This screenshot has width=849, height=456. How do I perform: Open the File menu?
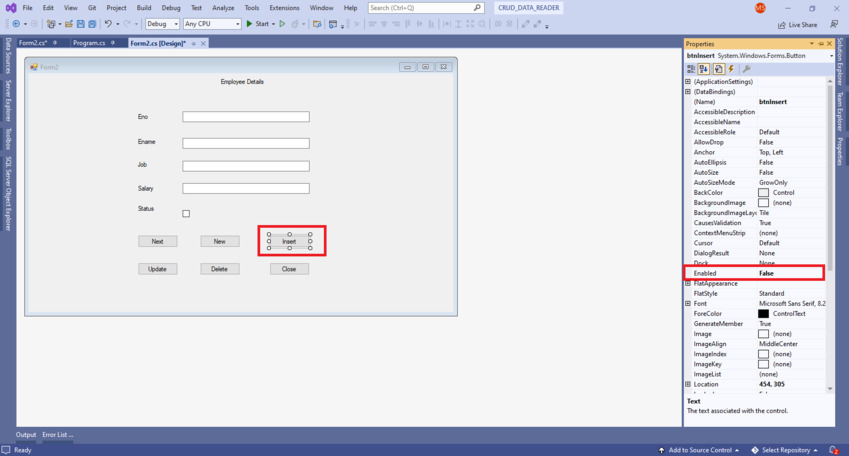coord(27,8)
